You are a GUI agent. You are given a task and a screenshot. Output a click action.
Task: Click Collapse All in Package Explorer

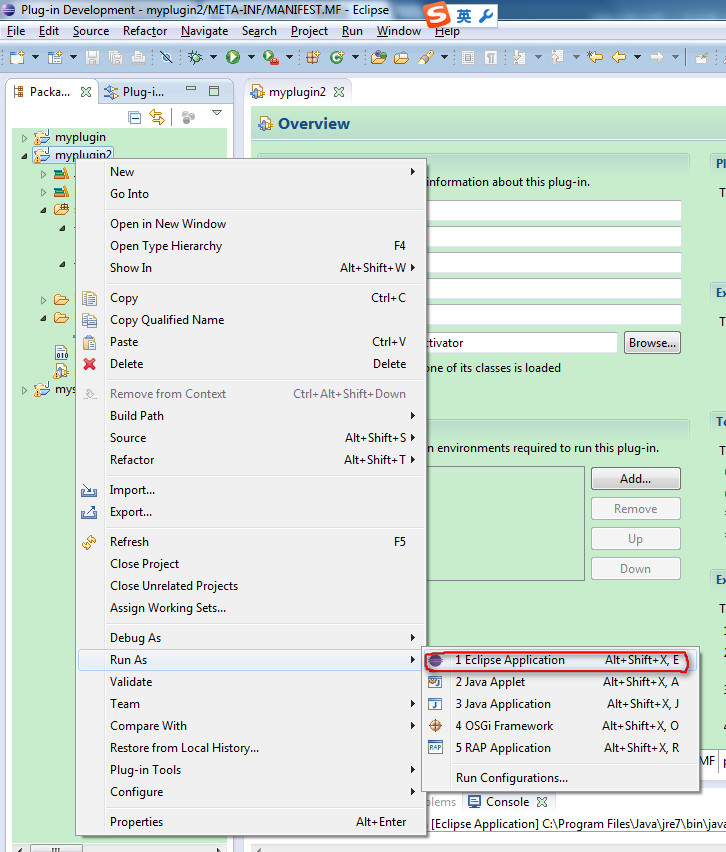tap(134, 117)
